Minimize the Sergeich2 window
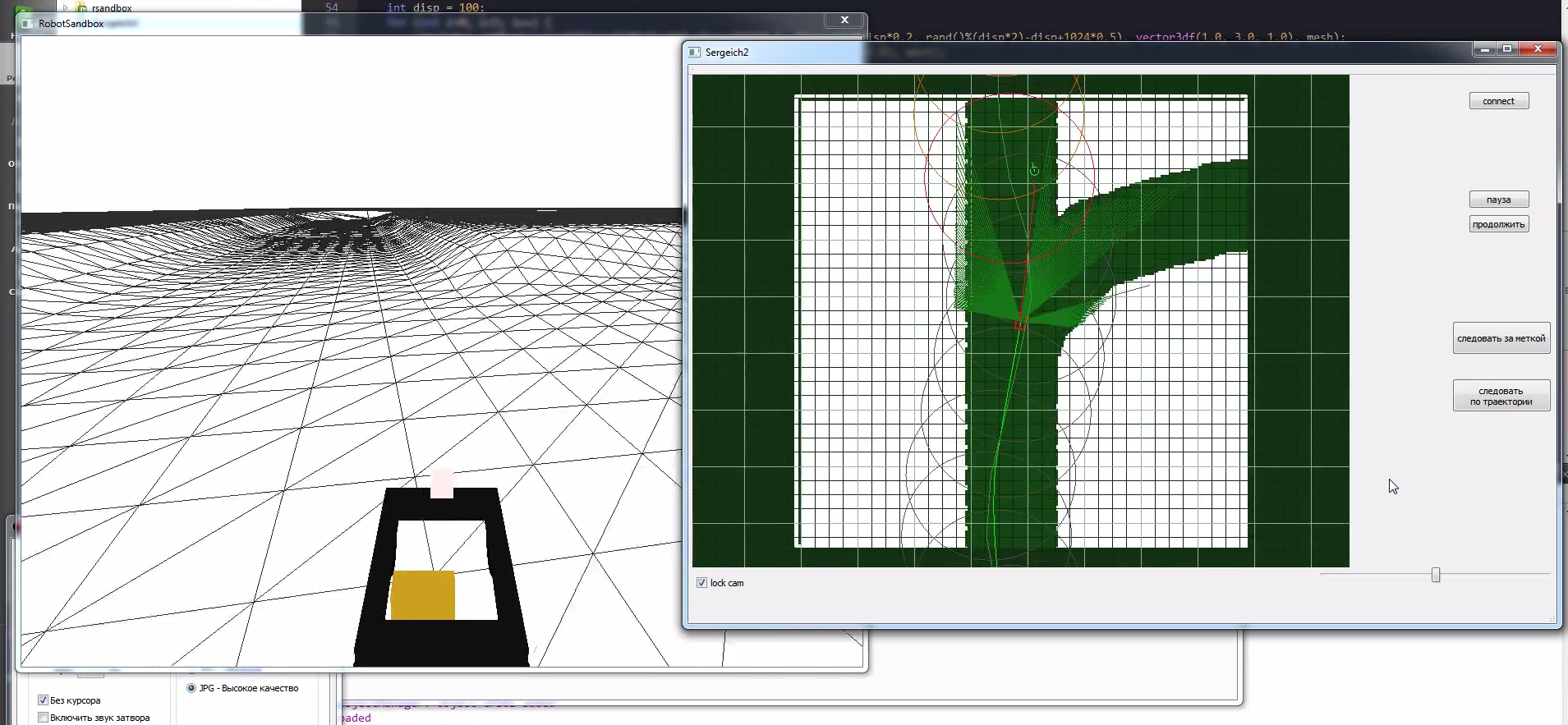The height and width of the screenshot is (725, 1568). coord(1483,49)
